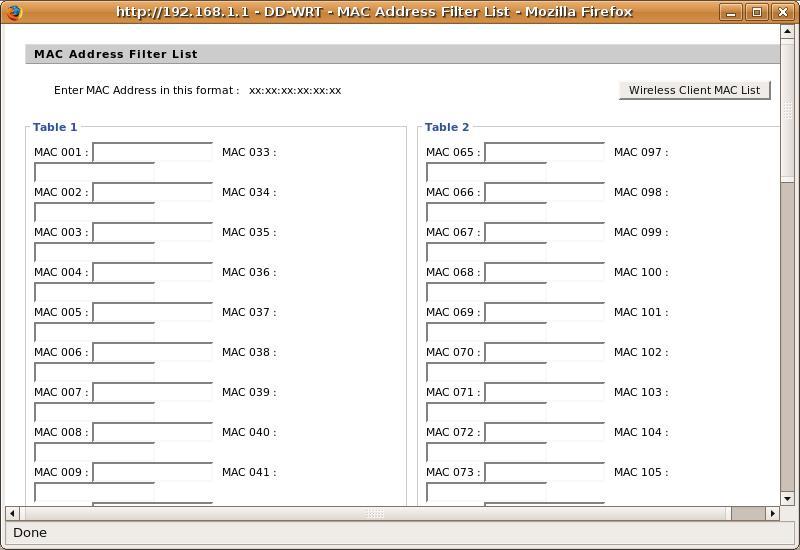Image resolution: width=800 pixels, height=550 pixels.
Task: Minimize the Firefox window
Action: pyautogui.click(x=731, y=12)
